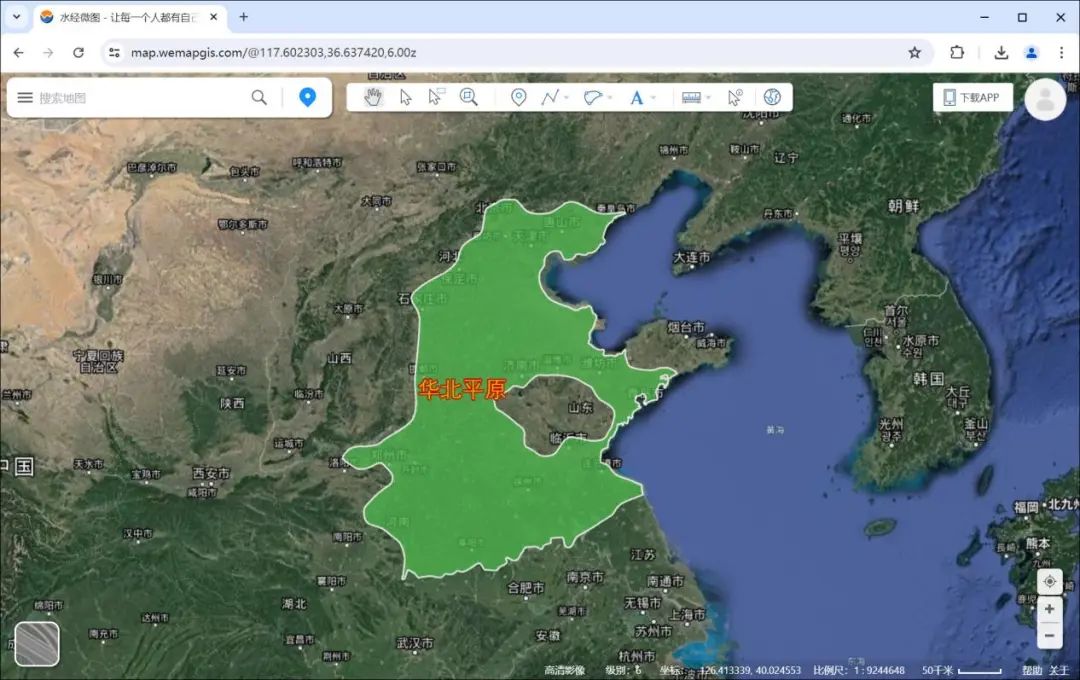Viewport: 1080px width, 680px height.
Task: Open the 关于 about link
Action: click(1059, 670)
